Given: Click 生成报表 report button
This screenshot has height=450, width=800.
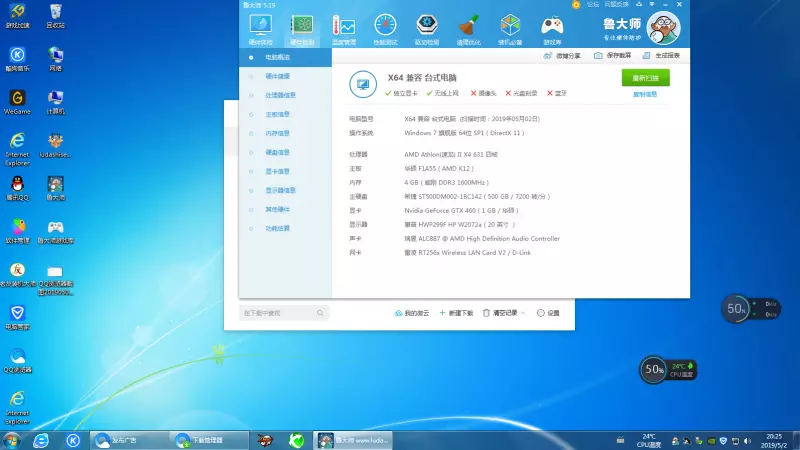Looking at the screenshot, I should (x=661, y=56).
